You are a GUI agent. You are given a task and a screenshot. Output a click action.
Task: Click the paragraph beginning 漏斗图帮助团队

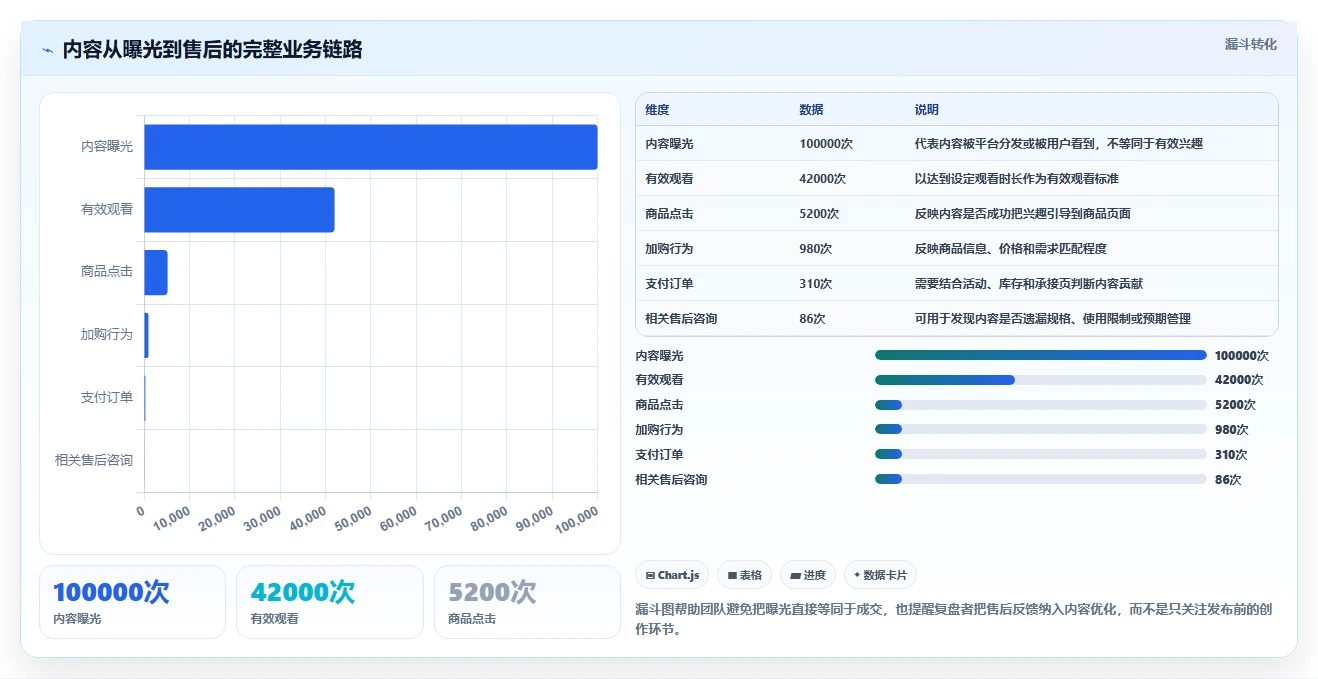954,620
